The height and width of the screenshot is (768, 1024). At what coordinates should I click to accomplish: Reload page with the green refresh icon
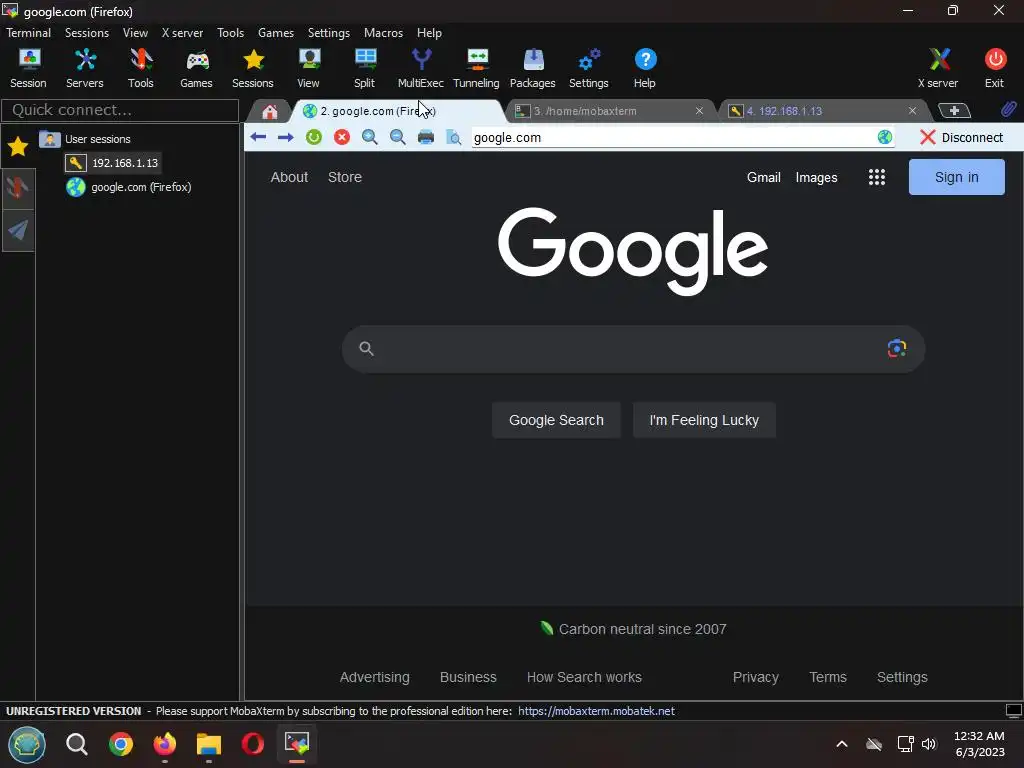(x=314, y=137)
